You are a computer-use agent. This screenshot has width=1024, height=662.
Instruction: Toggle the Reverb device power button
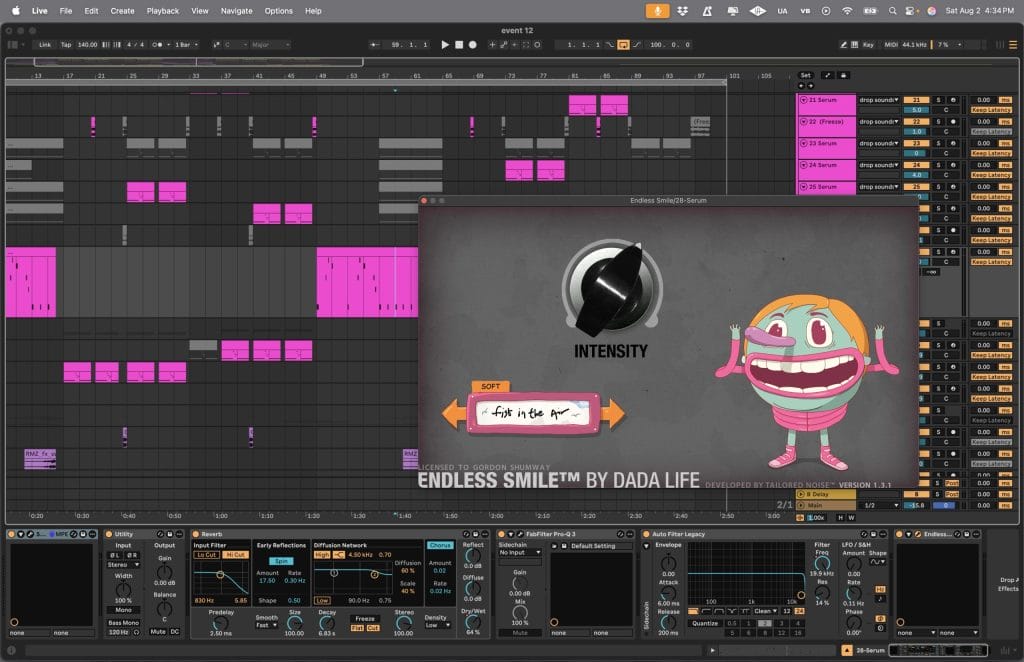[194, 534]
